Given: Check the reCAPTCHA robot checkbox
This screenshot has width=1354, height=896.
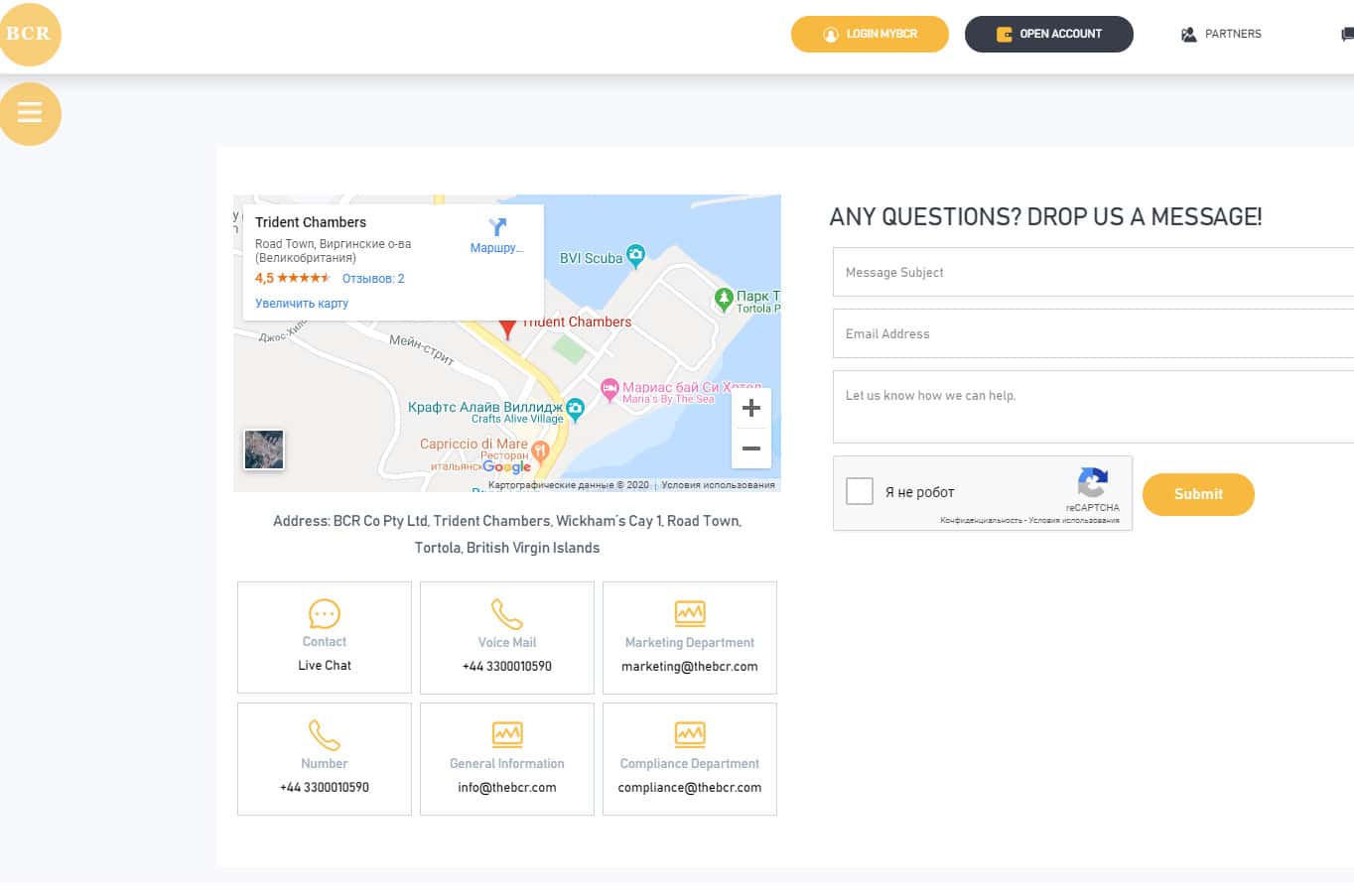Looking at the screenshot, I should [860, 491].
